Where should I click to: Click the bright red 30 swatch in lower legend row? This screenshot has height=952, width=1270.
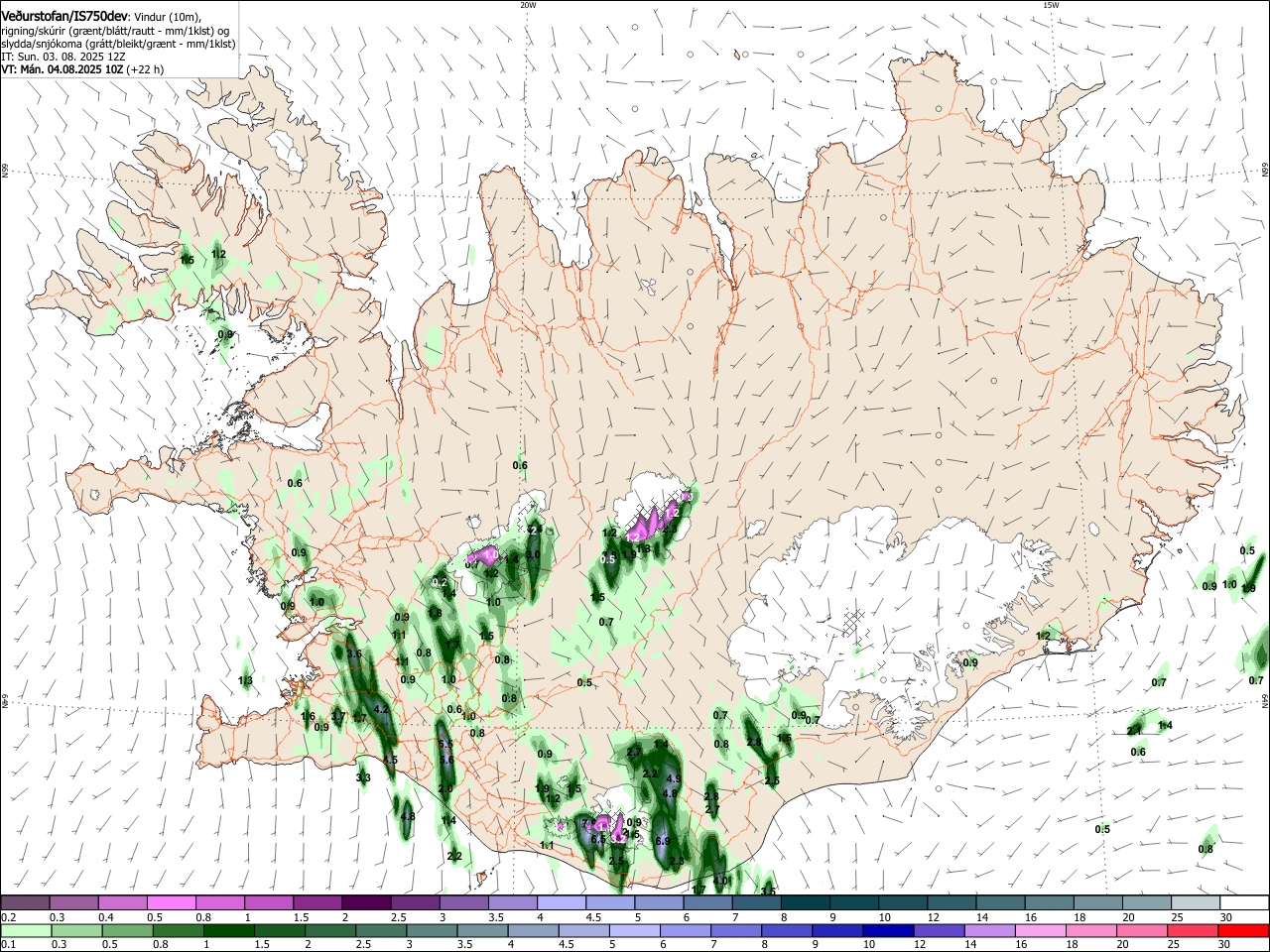1243,930
